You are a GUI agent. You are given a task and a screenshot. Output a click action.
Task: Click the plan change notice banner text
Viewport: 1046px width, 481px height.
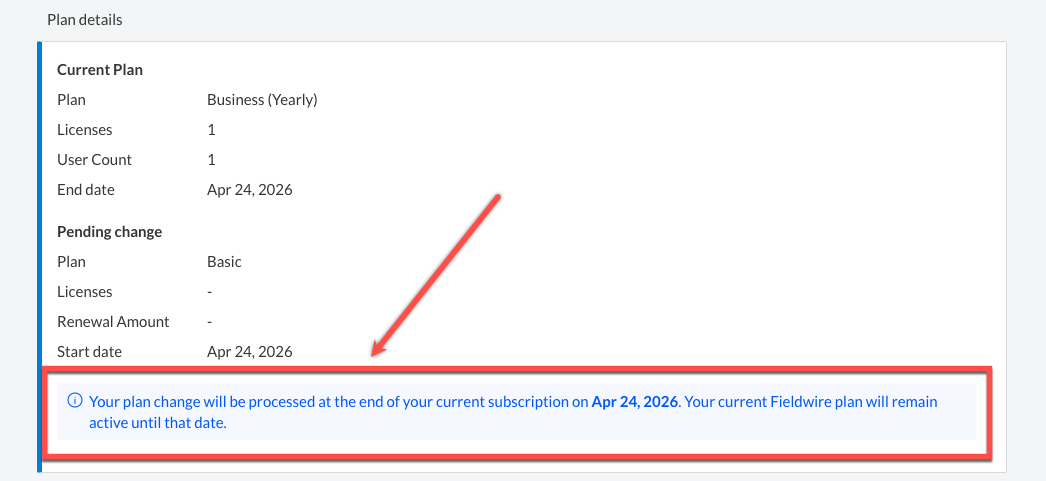pos(513,412)
